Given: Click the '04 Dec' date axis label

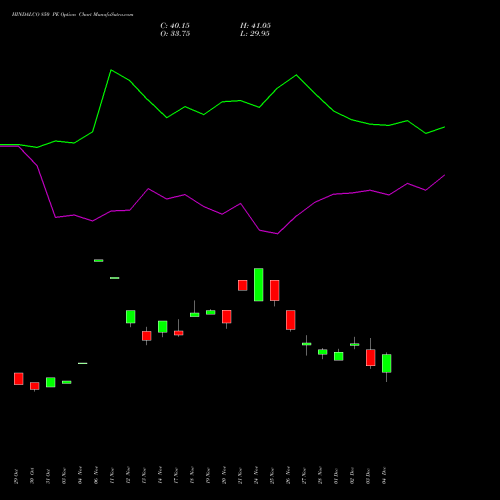Looking at the screenshot, I should point(384,476).
